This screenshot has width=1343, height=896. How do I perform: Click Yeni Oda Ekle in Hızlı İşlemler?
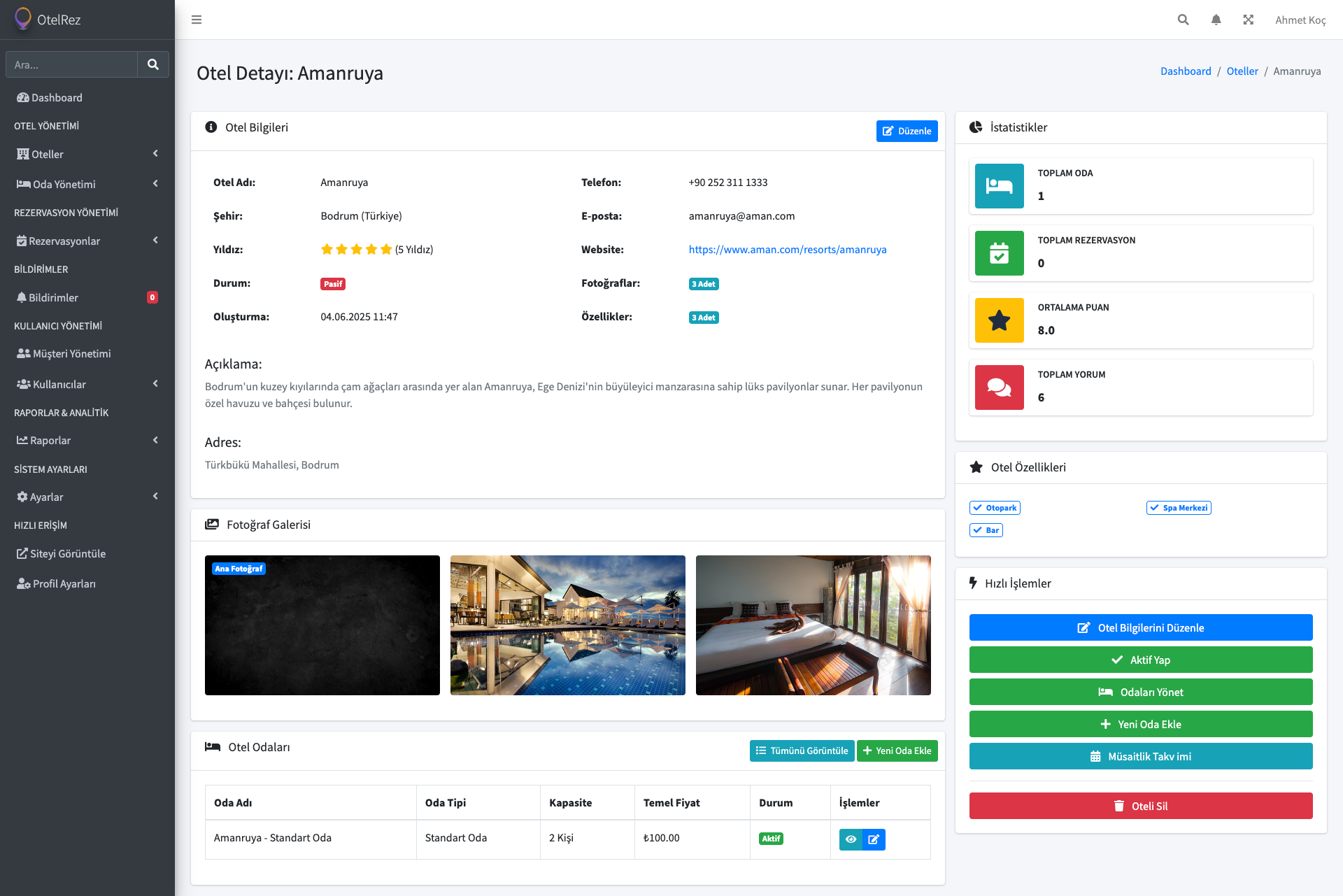(1141, 724)
